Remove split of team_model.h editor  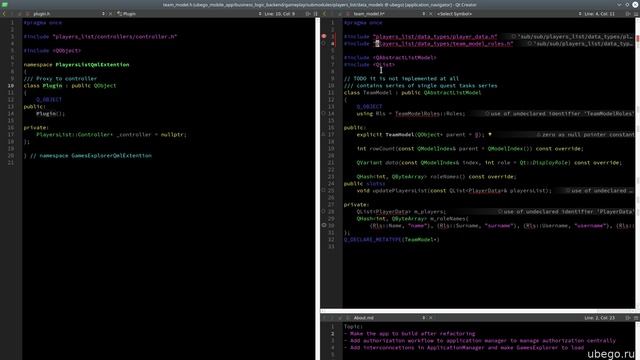[x=636, y=14]
